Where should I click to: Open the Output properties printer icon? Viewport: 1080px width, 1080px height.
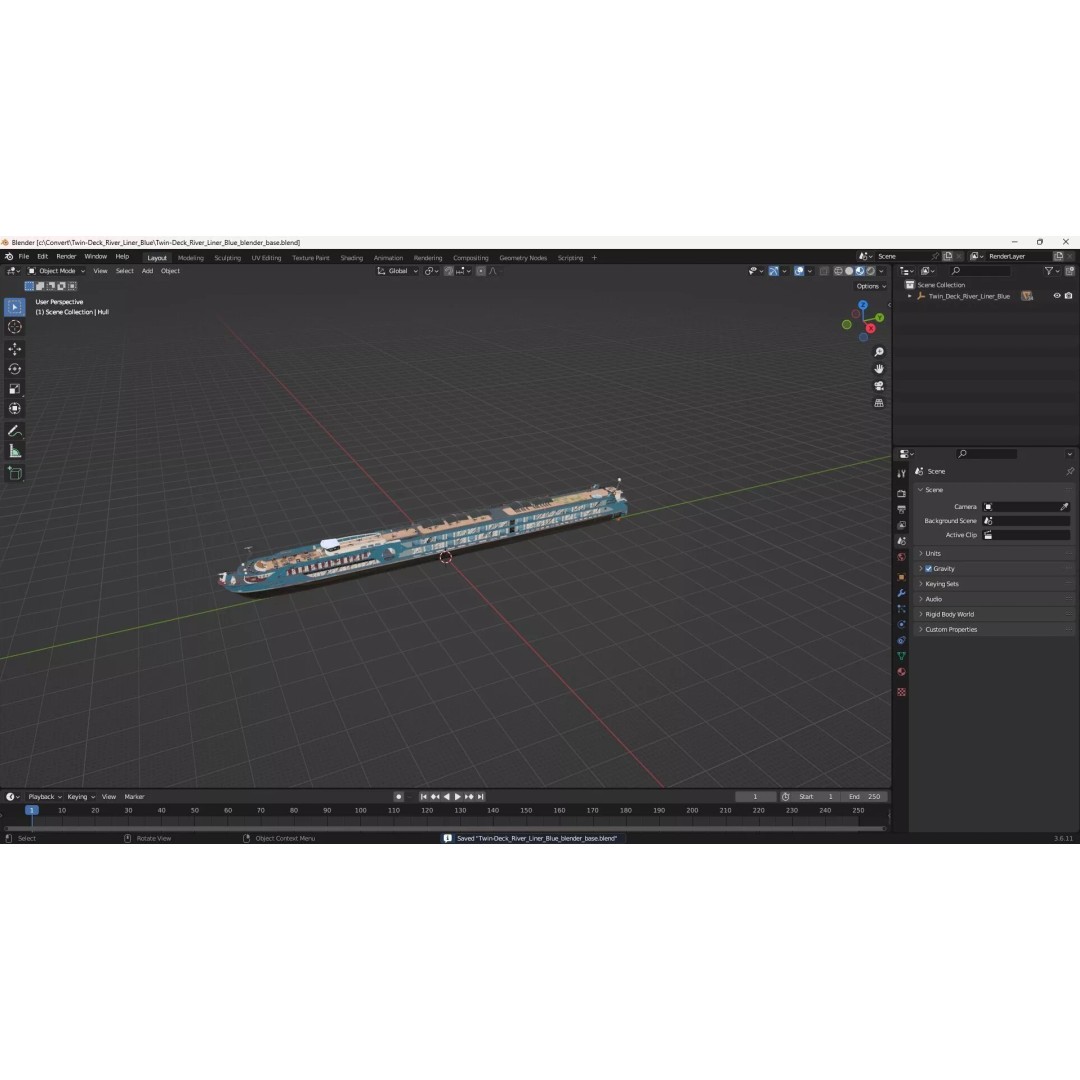click(902, 510)
